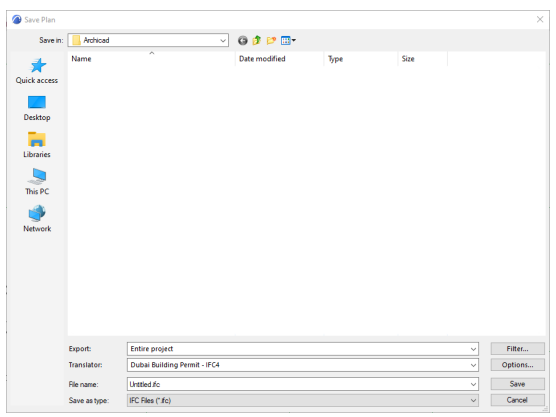Create a new folder
Image resolution: width=556 pixels, height=417 pixels.
click(271, 40)
